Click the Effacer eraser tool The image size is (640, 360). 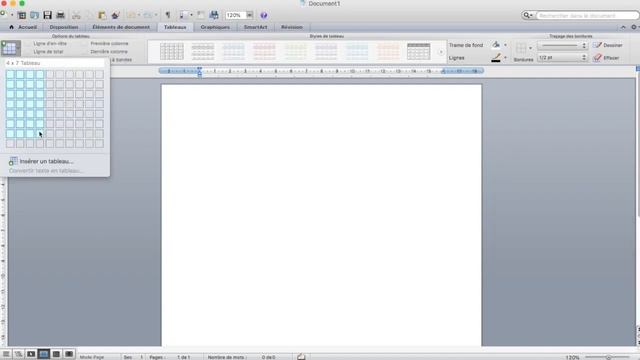point(607,58)
